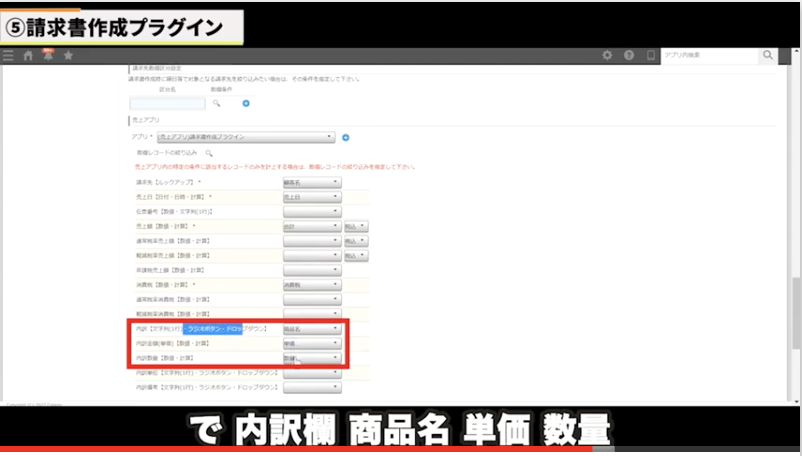This screenshot has width=802, height=456.
Task: Click the magnifier next to 取得レコードの絞り込み
Action: [209, 153]
